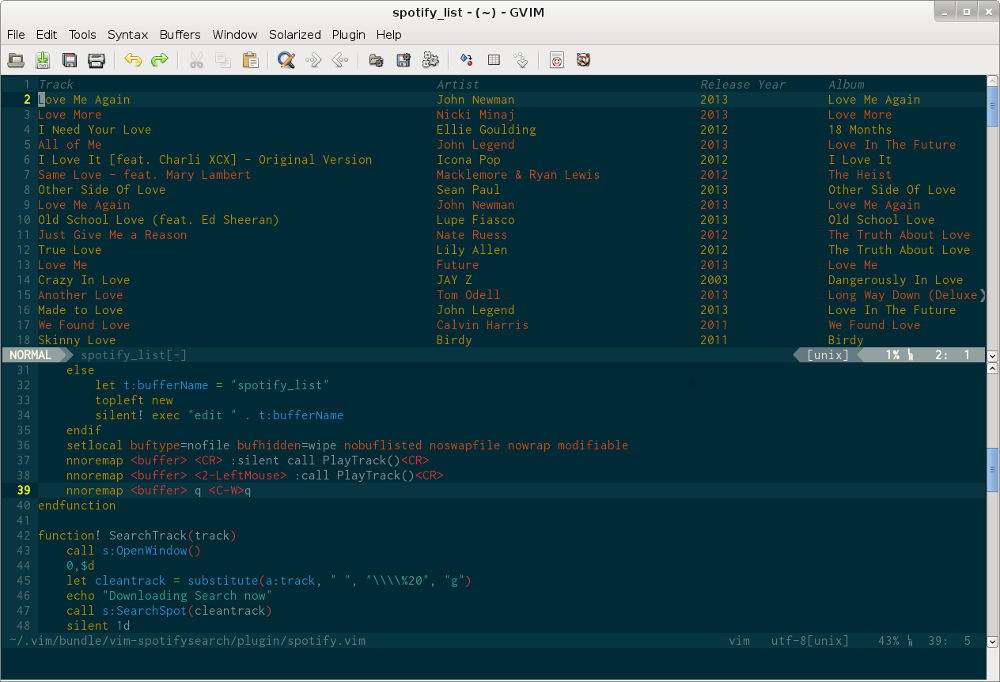The height and width of the screenshot is (682, 1000).
Task: Click the NORMAL mode indicator
Action: point(30,355)
